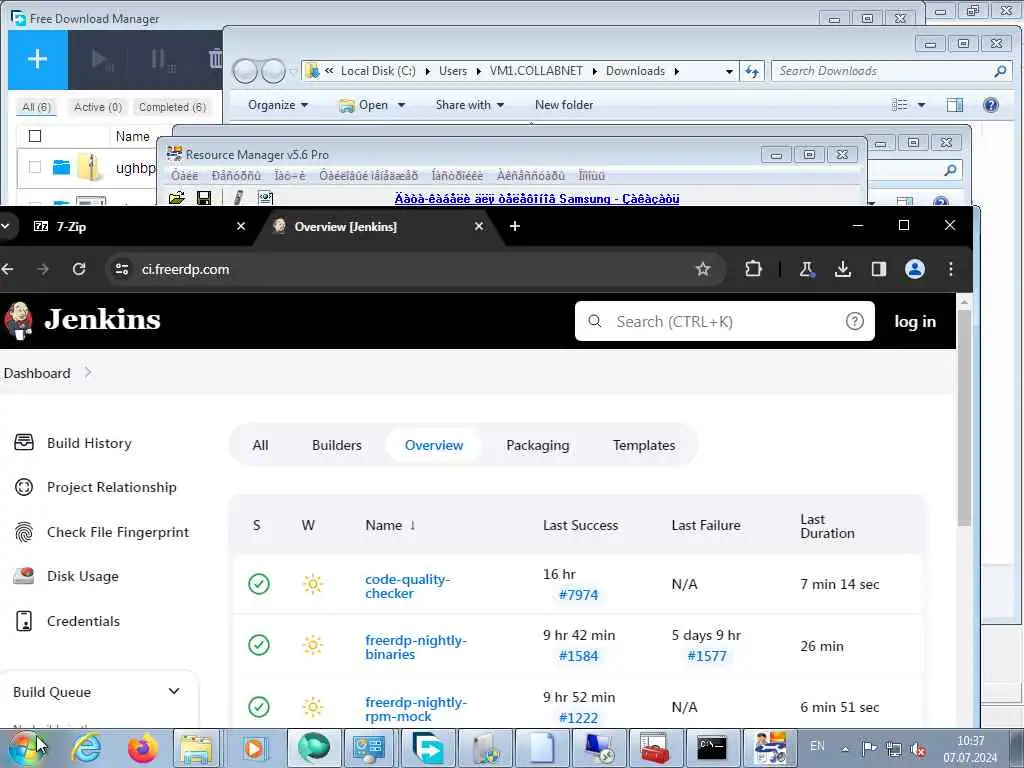The height and width of the screenshot is (768, 1024).
Task: Switch to the Packaging view tab
Action: pos(537,445)
